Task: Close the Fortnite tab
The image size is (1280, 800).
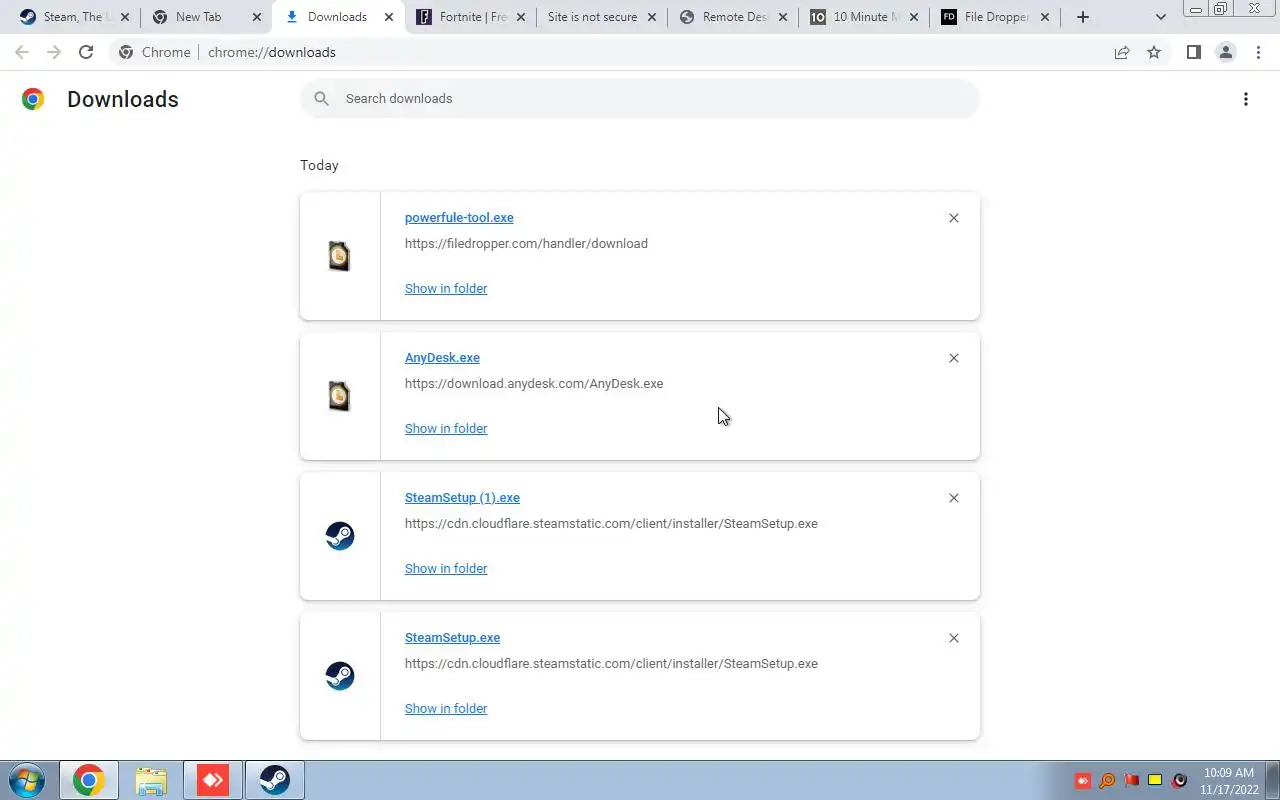Action: tap(520, 17)
